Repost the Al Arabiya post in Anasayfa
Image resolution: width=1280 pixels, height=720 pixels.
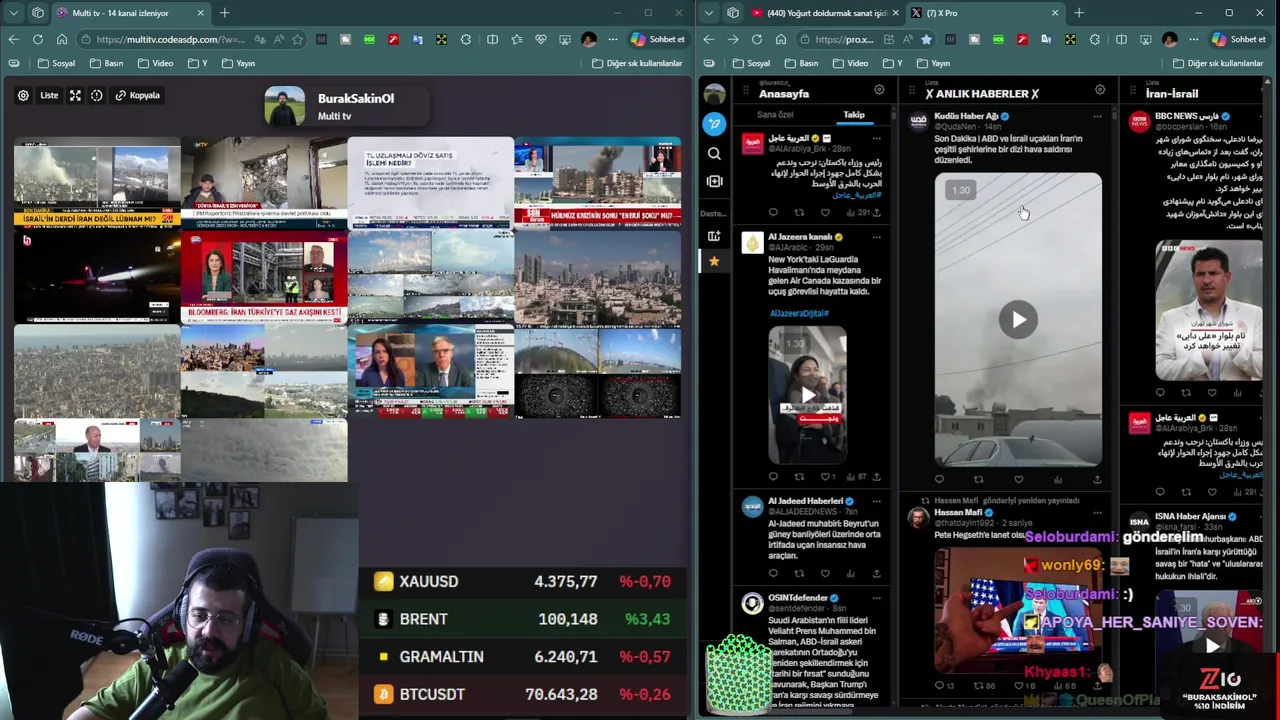799,212
